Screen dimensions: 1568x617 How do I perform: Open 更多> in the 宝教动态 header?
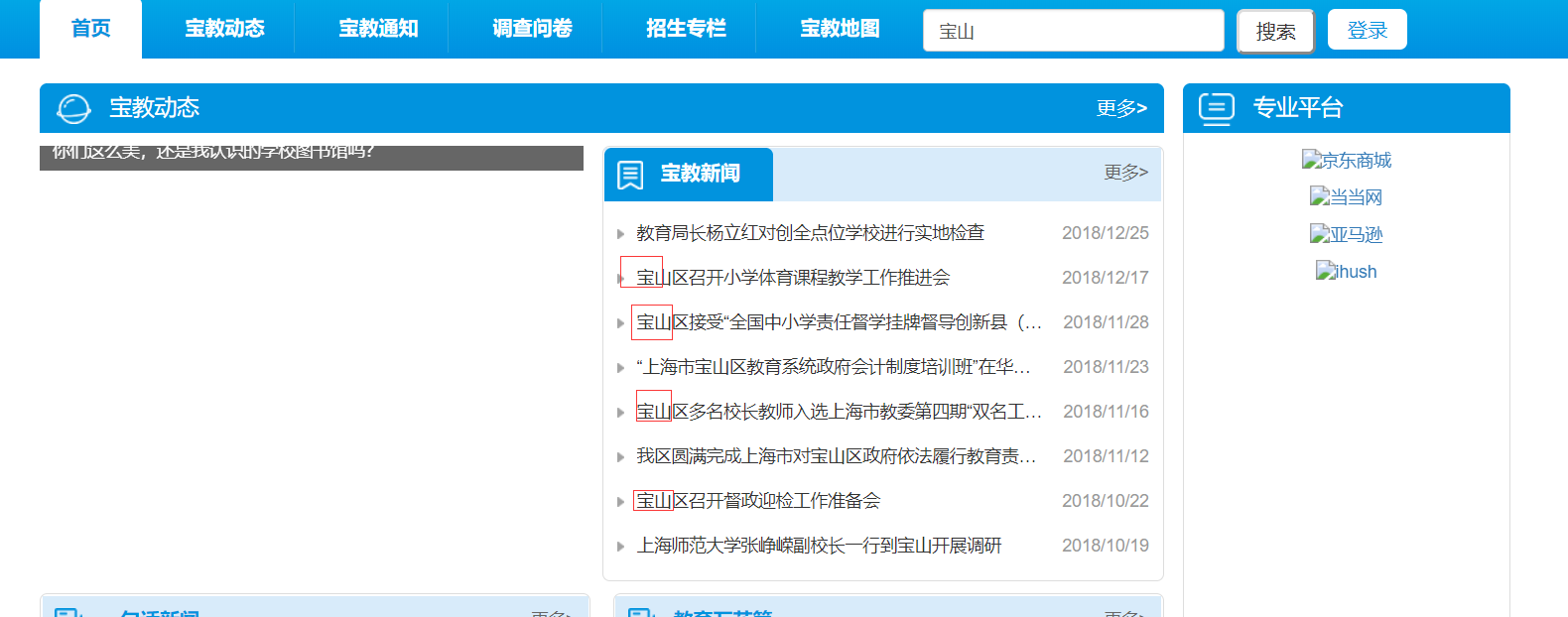[1121, 108]
